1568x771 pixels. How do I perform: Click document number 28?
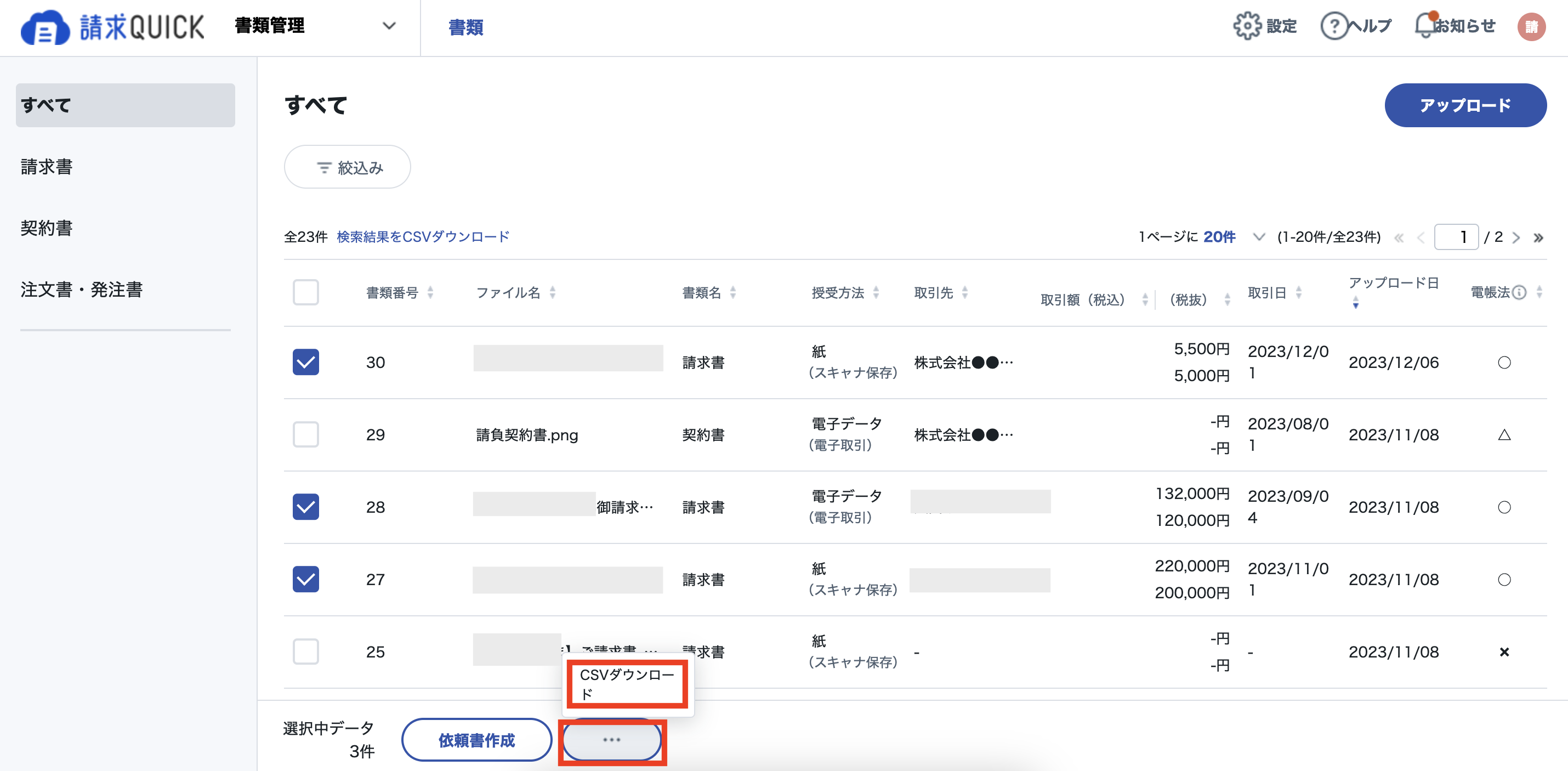[x=376, y=507]
